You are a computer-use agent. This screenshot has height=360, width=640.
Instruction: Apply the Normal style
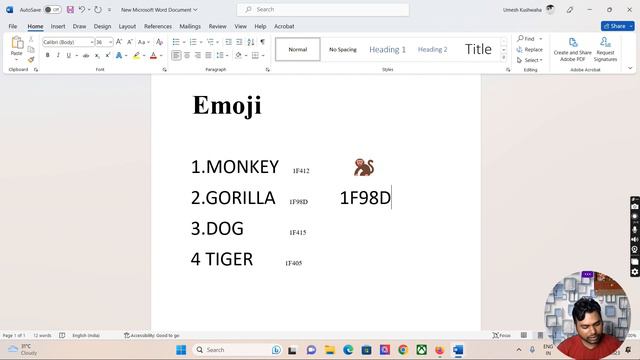coord(298,49)
